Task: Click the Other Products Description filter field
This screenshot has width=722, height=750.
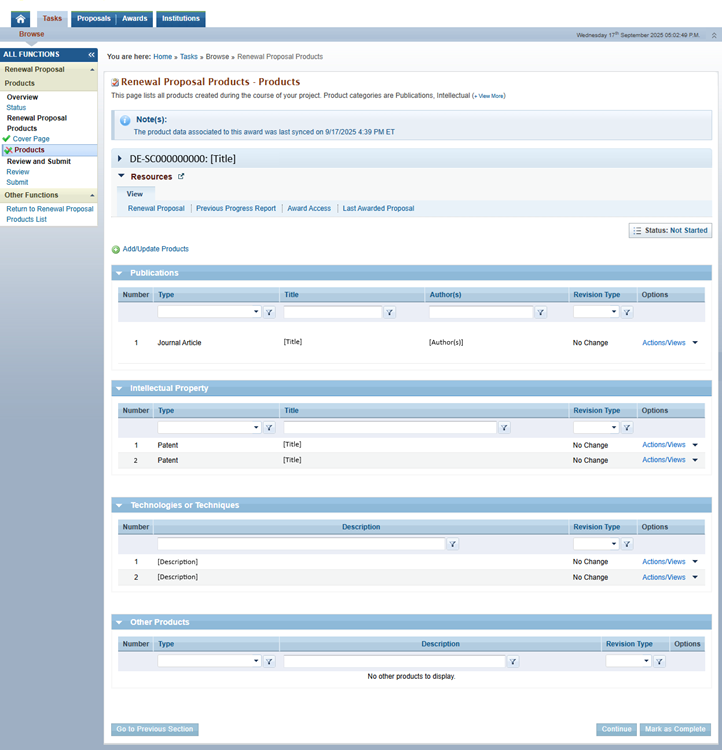Action: [394, 661]
